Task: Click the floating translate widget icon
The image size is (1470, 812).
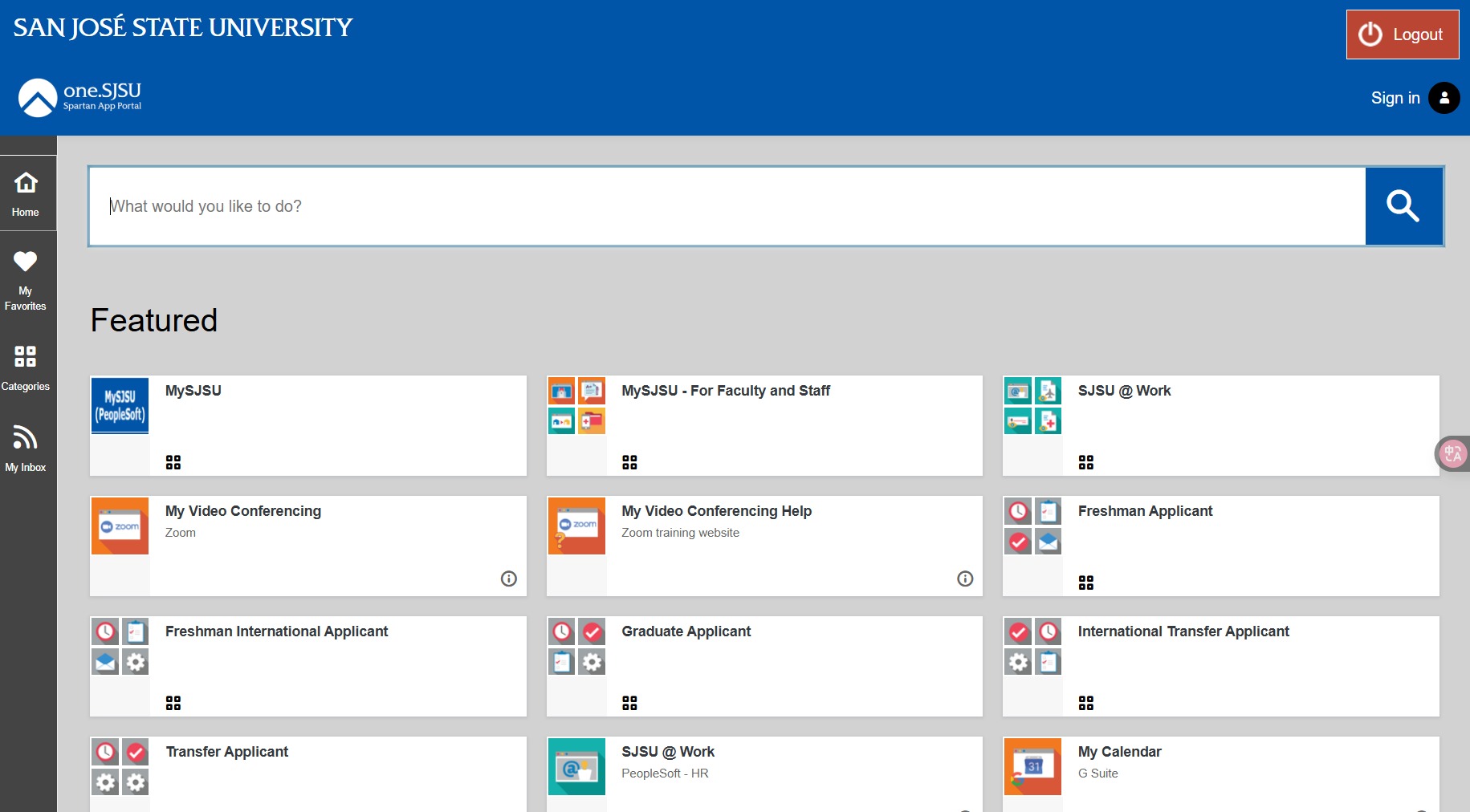Action: click(x=1452, y=454)
